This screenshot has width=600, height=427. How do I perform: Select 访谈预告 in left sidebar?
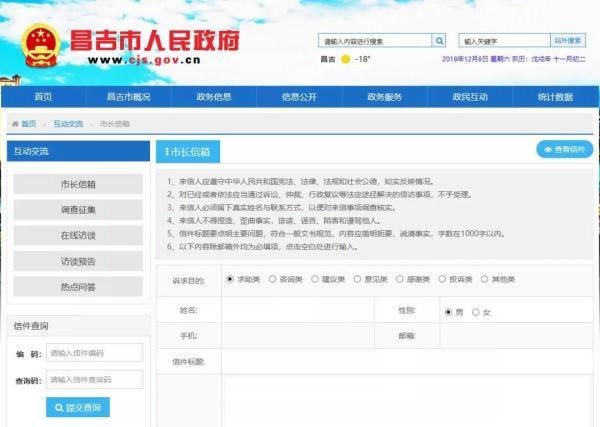[x=78, y=261]
